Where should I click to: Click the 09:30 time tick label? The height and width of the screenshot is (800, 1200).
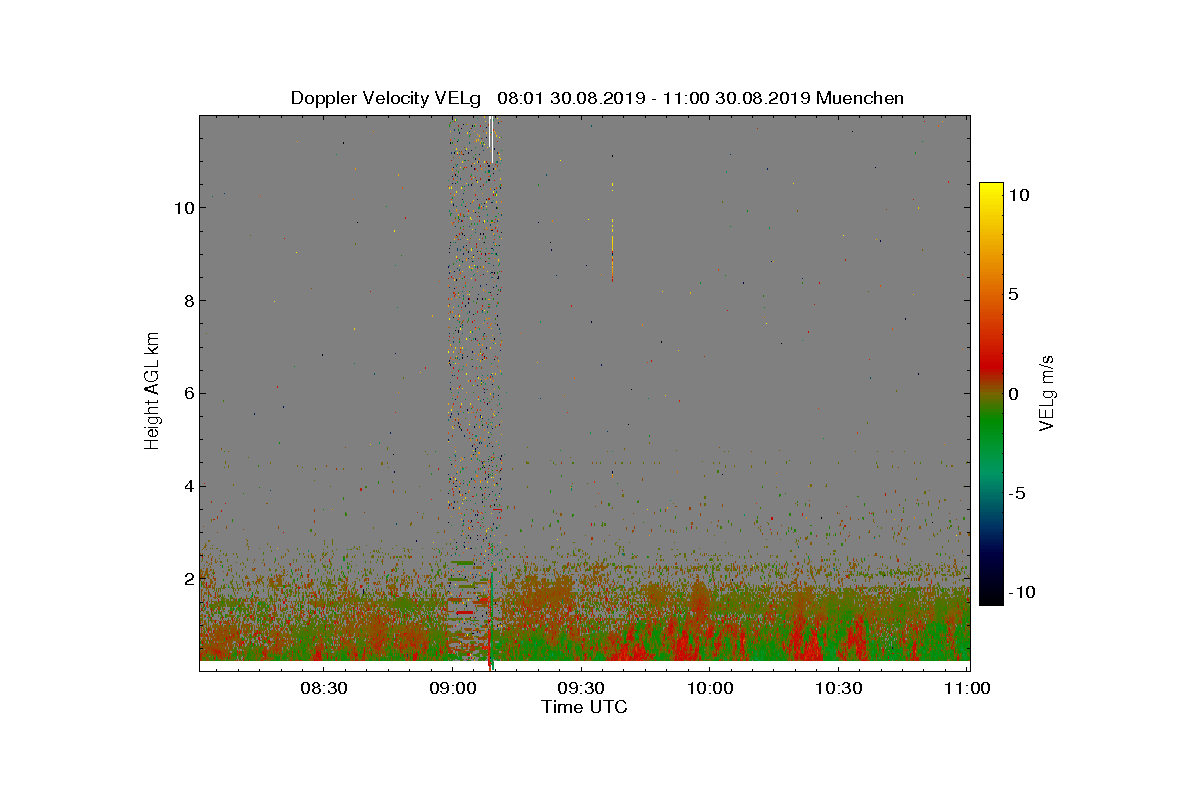coord(581,688)
